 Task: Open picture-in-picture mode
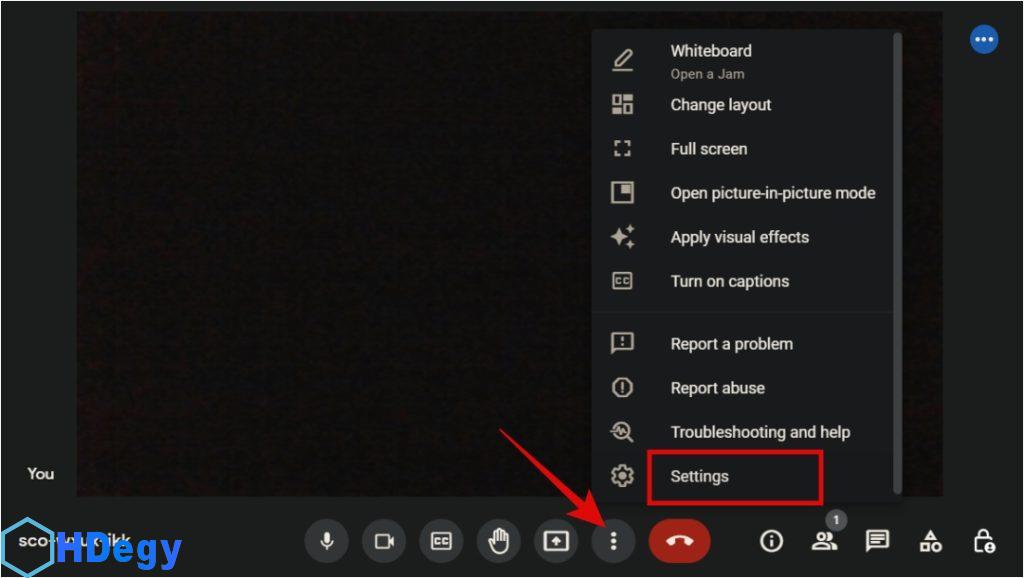[x=772, y=193]
